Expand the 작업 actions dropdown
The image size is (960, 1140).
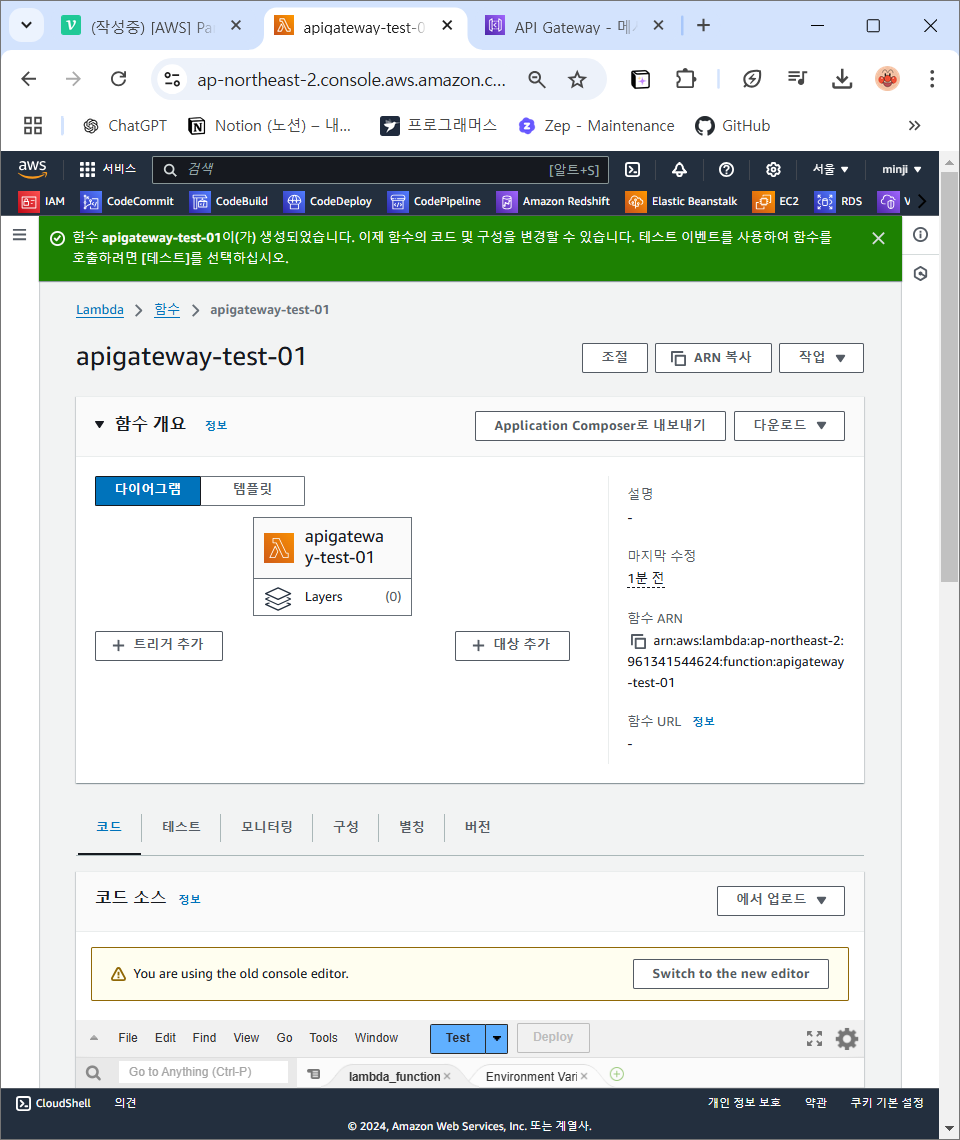pos(821,358)
